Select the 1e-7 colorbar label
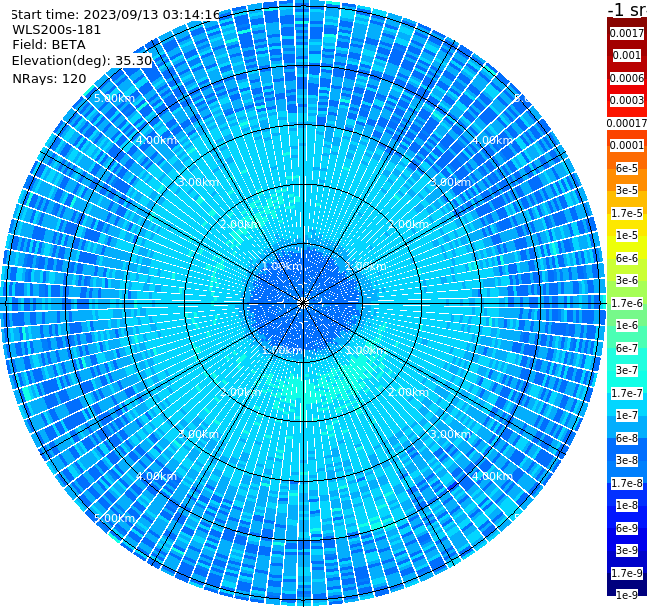The image size is (647, 607). (x=627, y=415)
